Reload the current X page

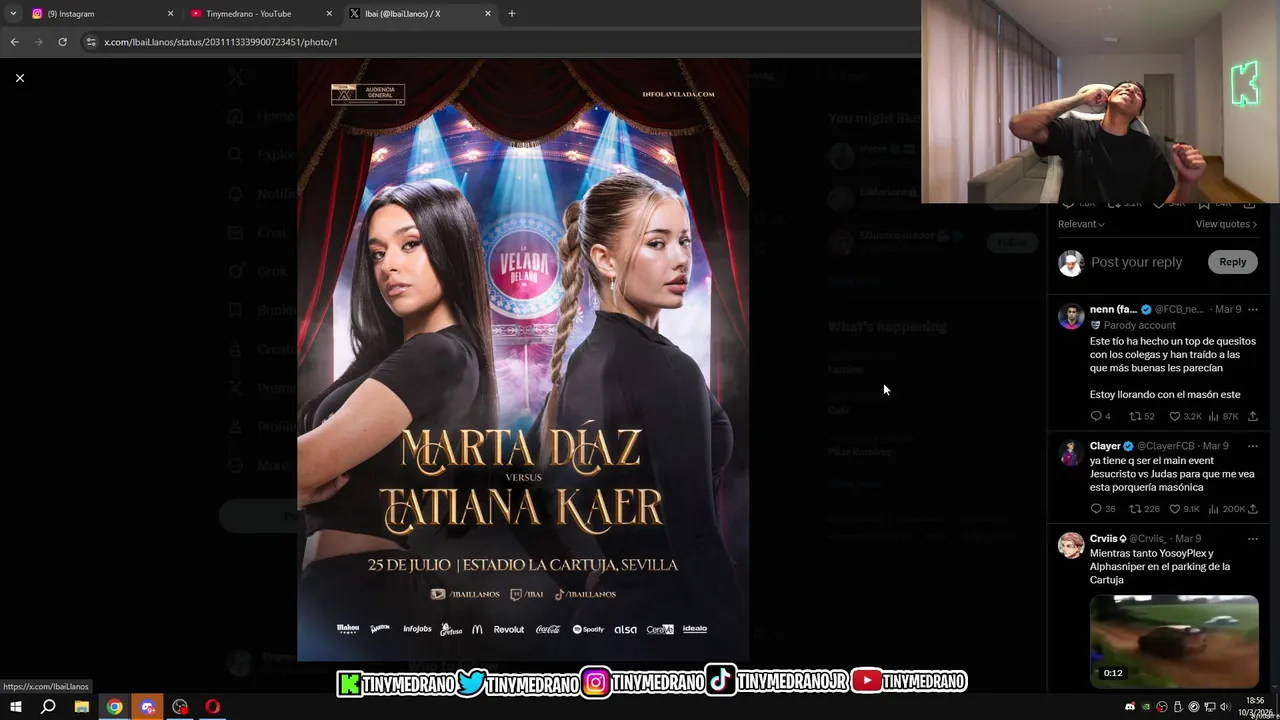coord(62,42)
